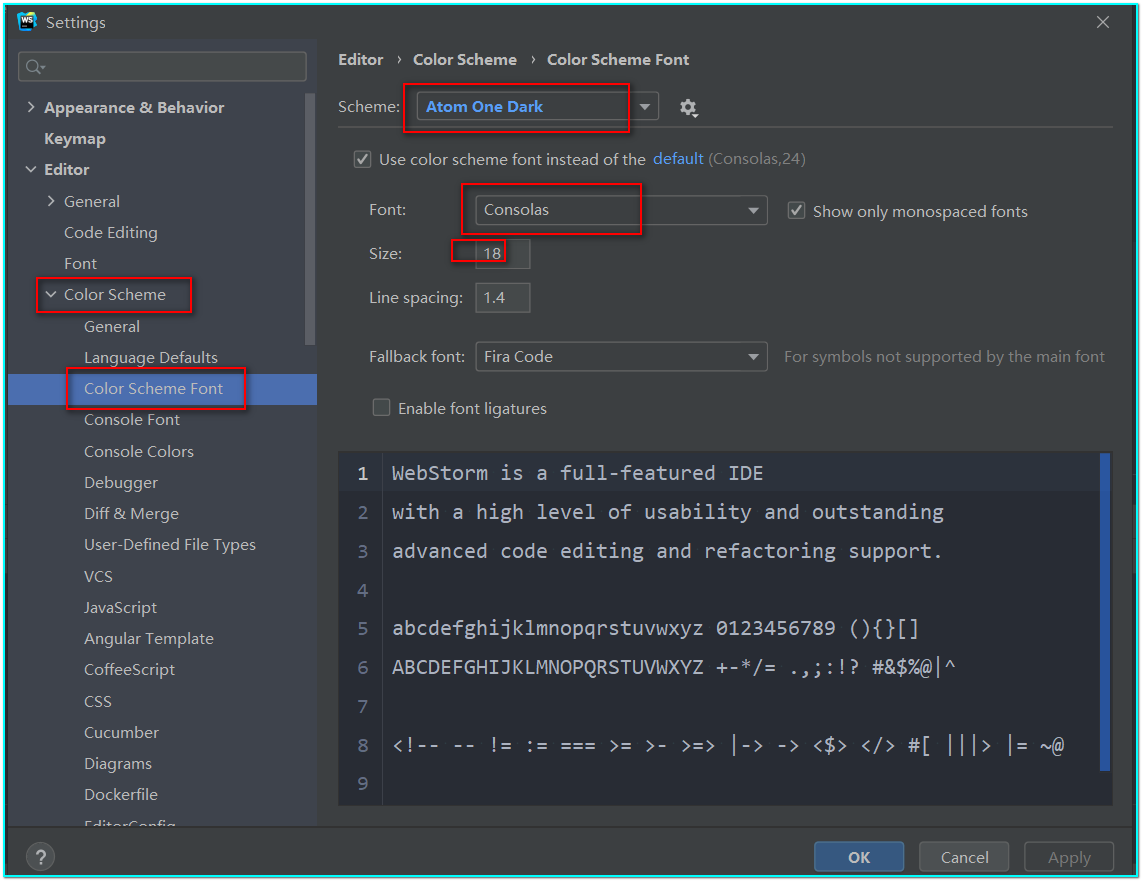The width and height of the screenshot is (1142, 881).
Task: Click the OK button
Action: click(x=859, y=857)
